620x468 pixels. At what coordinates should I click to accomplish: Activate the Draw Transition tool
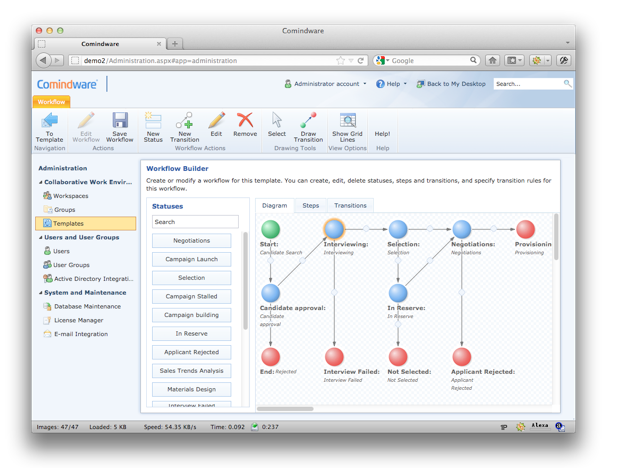(308, 127)
